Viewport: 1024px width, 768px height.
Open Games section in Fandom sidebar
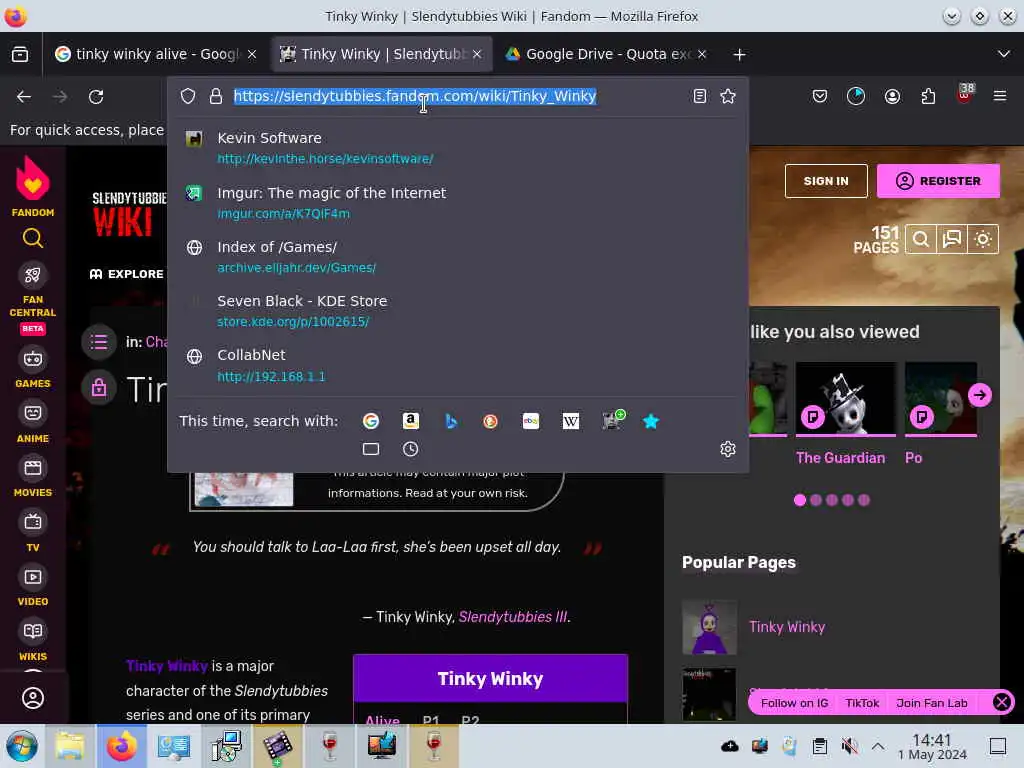(33, 369)
